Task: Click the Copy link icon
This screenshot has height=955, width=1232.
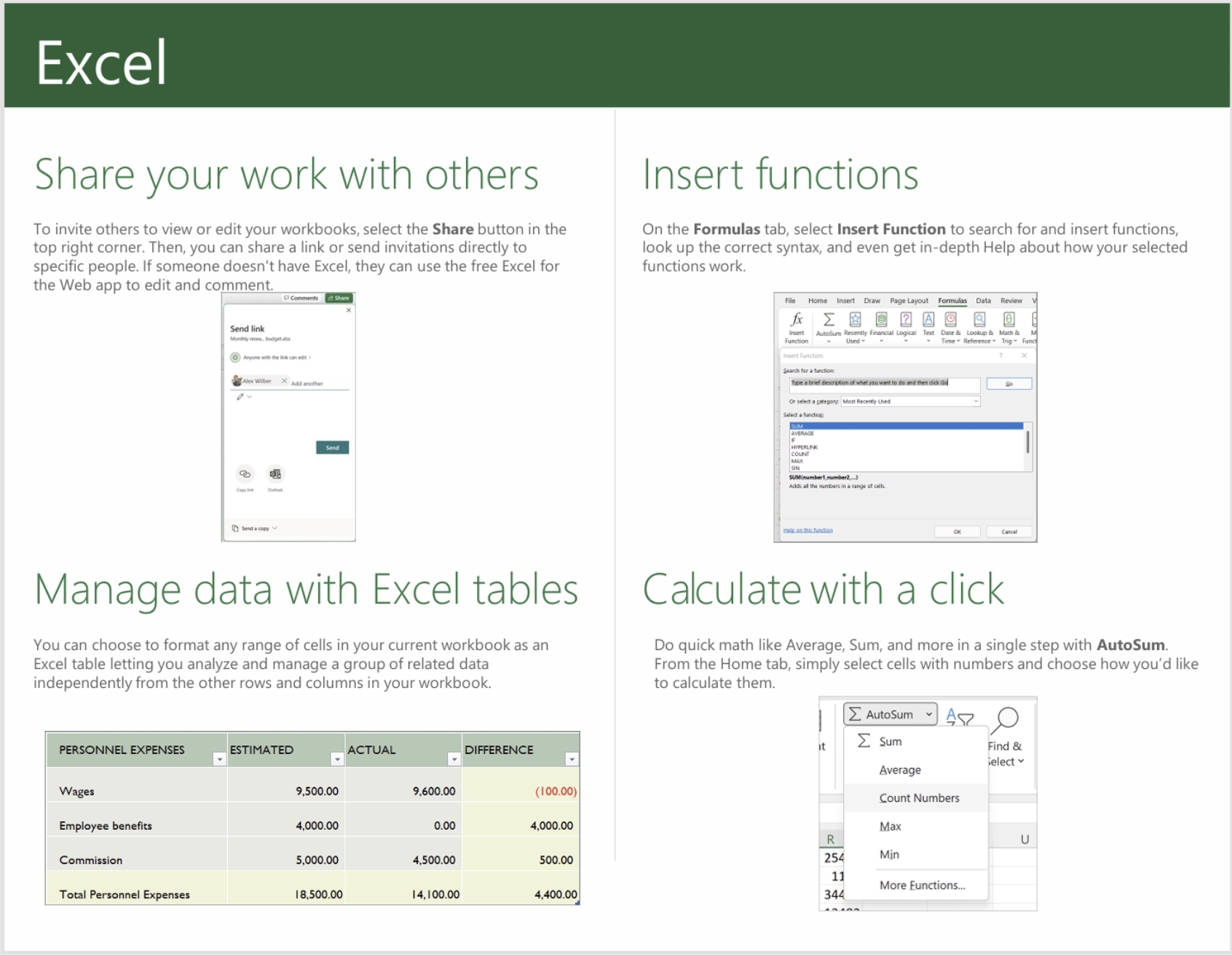Action: point(245,475)
